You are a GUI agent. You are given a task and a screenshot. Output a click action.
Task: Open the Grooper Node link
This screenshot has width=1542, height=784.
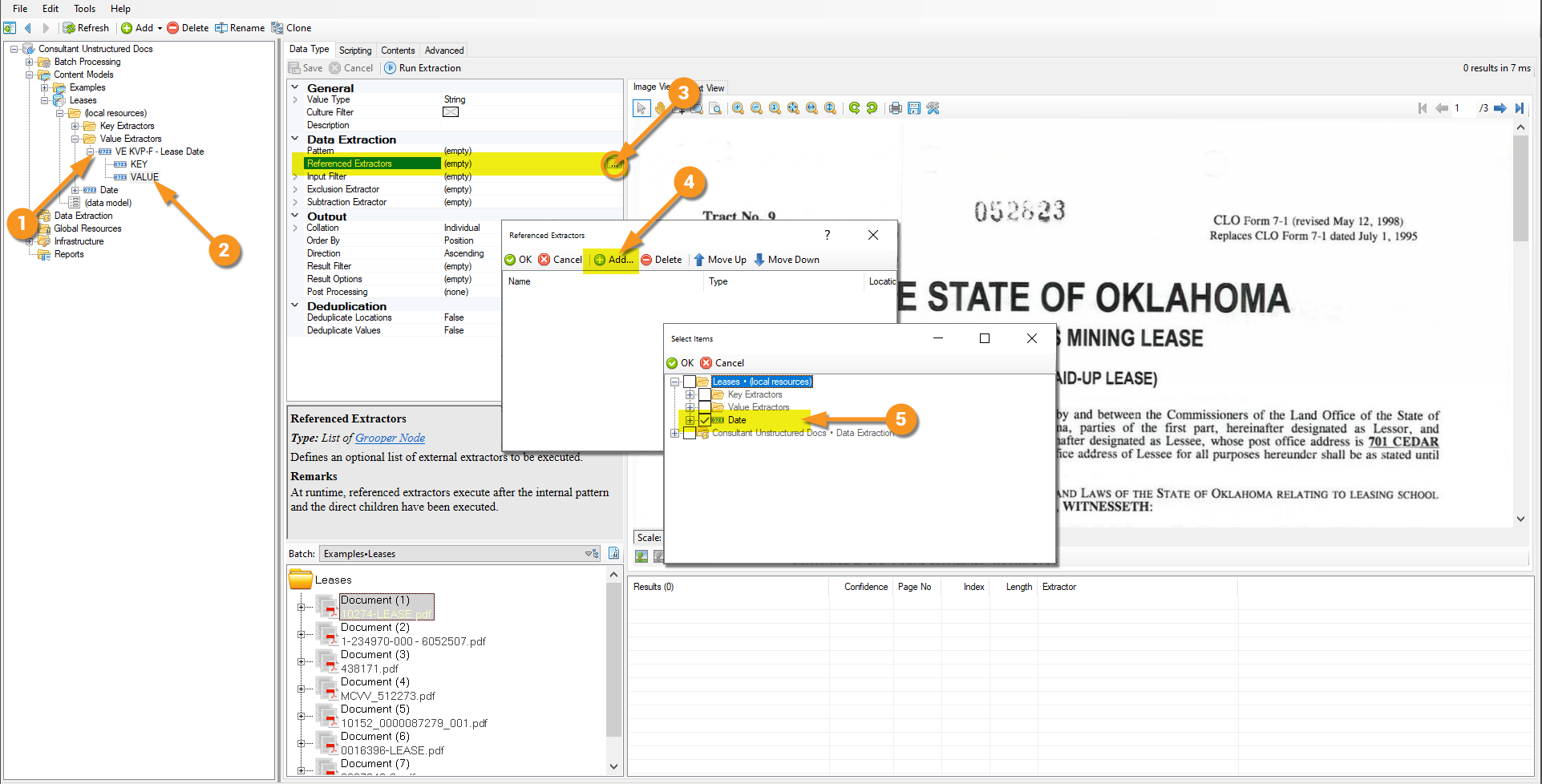pos(390,438)
